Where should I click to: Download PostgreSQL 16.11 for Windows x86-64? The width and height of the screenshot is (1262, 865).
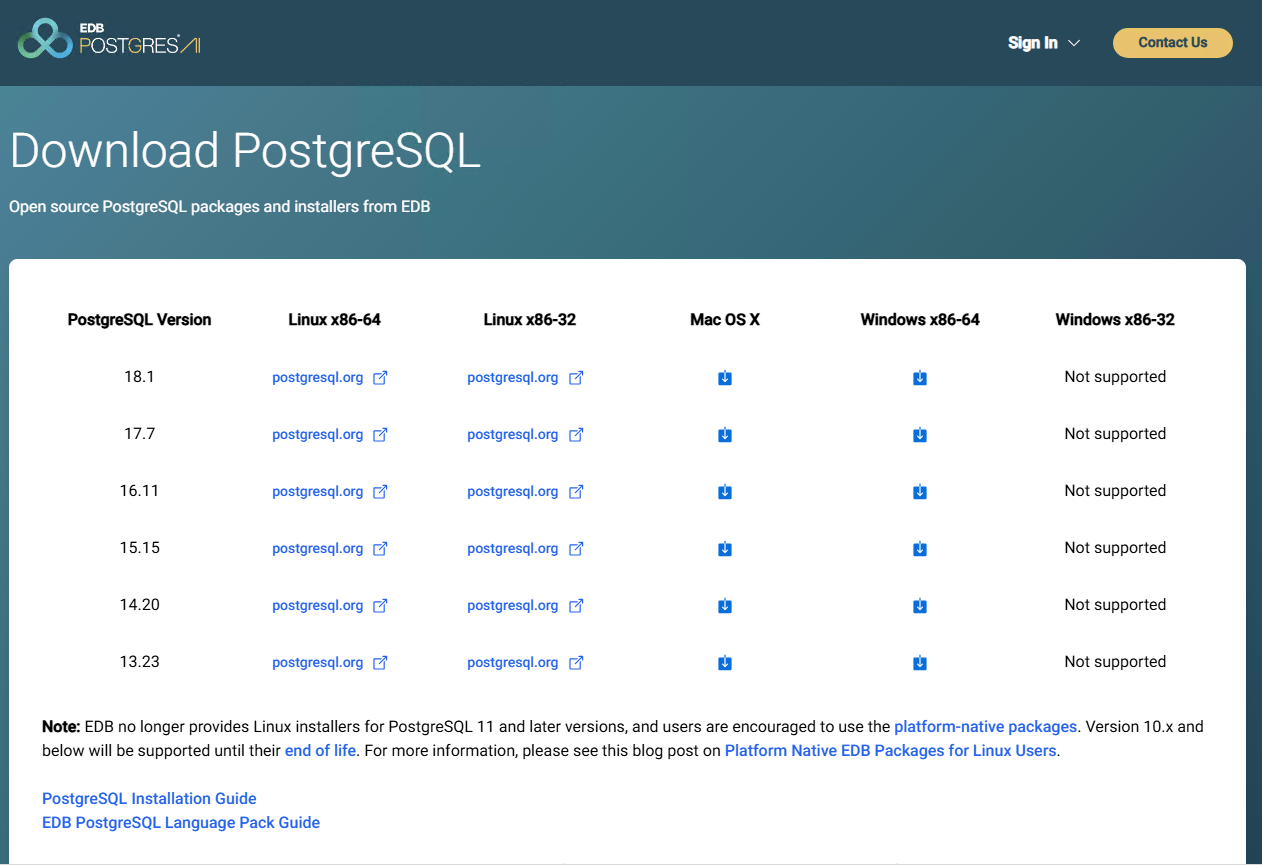[x=920, y=492]
